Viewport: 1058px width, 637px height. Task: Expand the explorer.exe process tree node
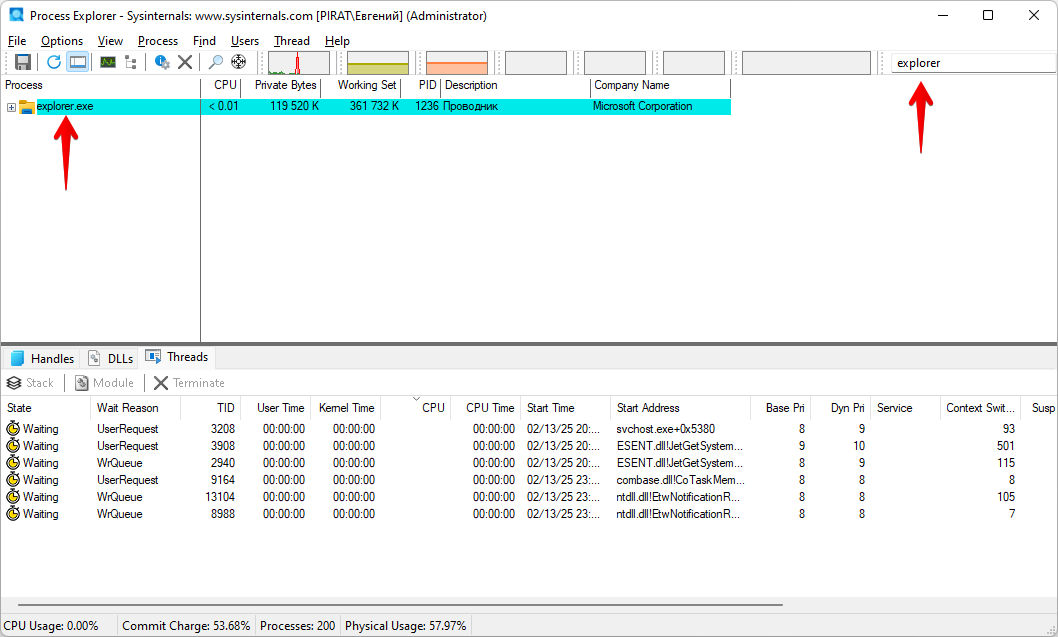coord(11,107)
